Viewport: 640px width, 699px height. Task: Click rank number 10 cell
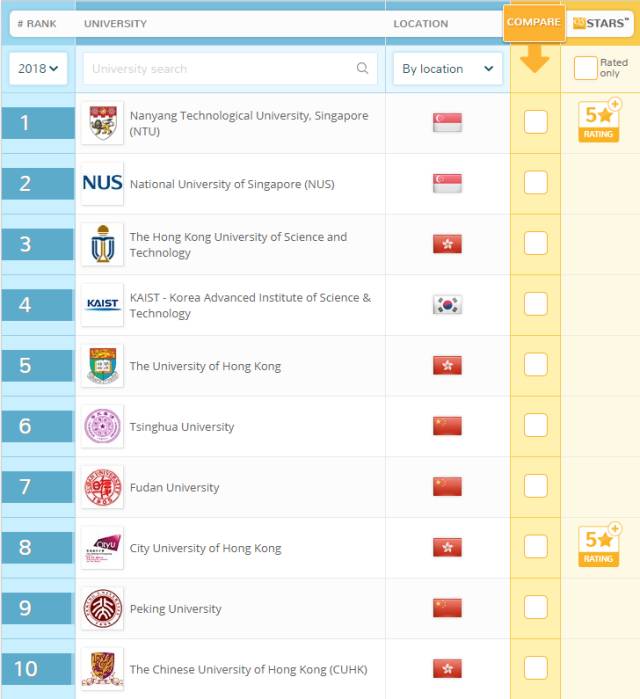(x=37, y=669)
